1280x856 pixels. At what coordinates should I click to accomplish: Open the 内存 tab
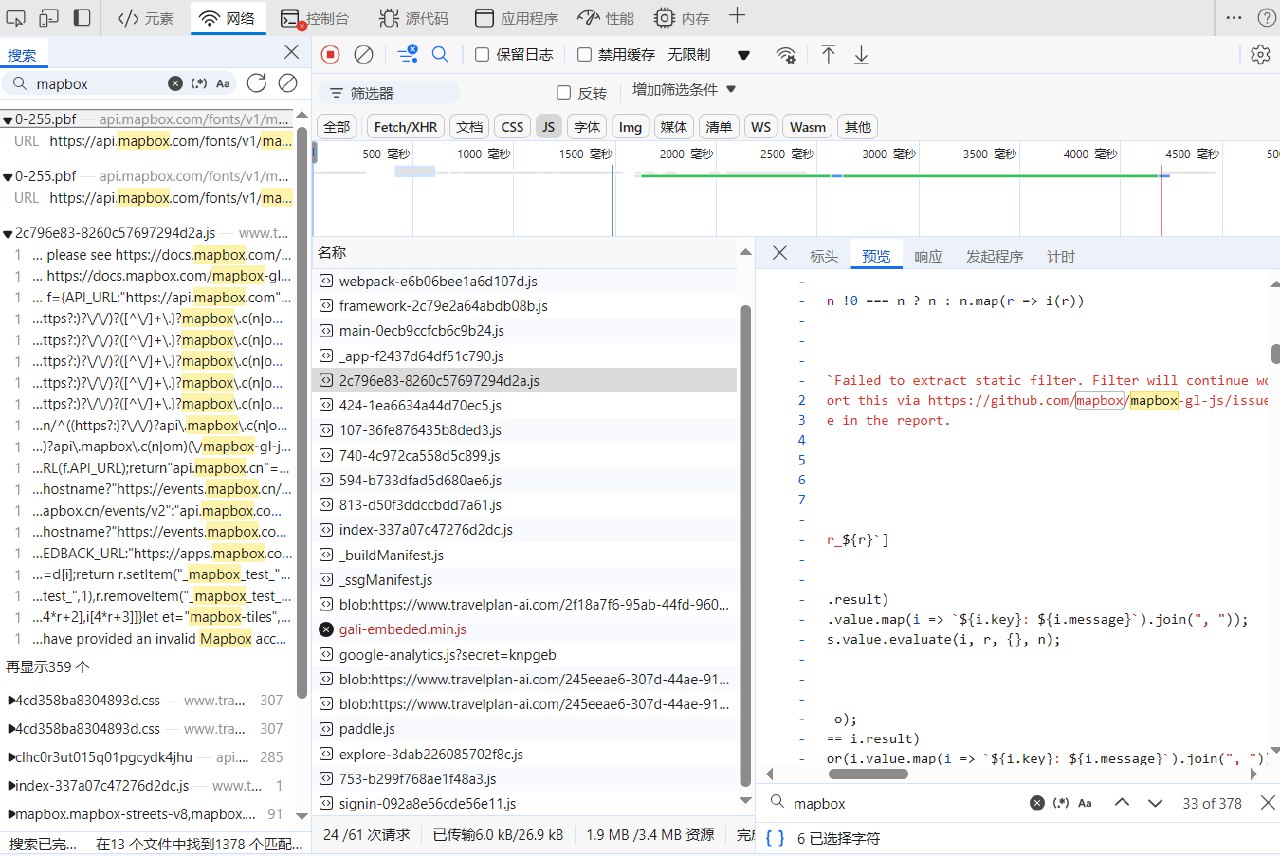[x=682, y=18]
